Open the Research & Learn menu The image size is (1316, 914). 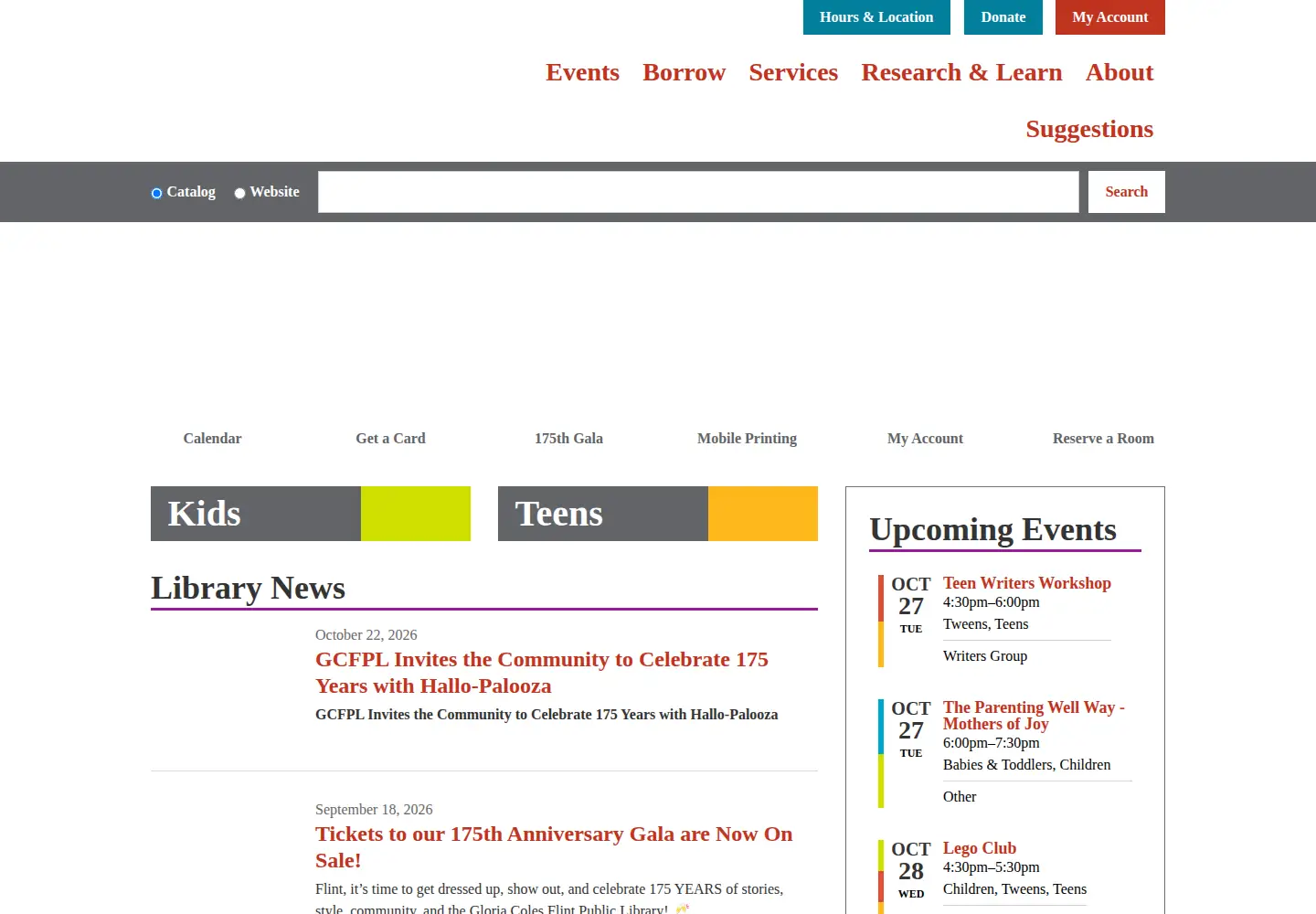coord(961,72)
